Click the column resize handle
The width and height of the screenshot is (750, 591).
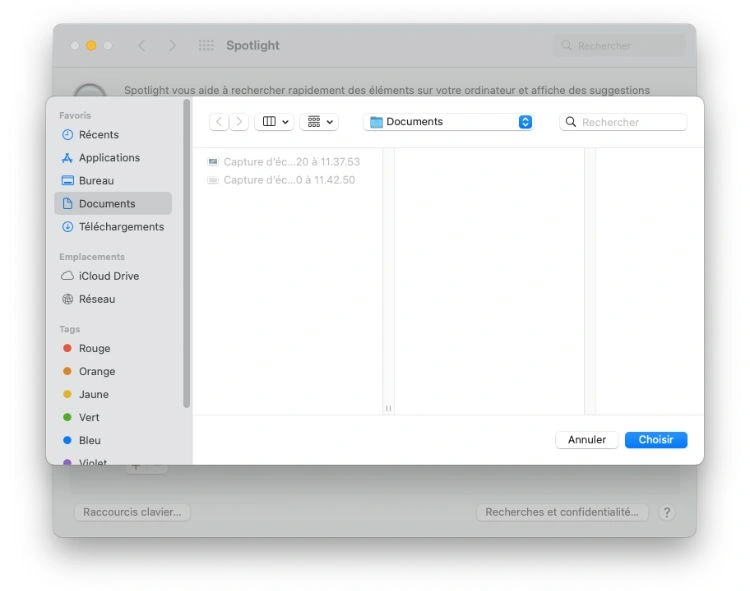(x=388, y=408)
